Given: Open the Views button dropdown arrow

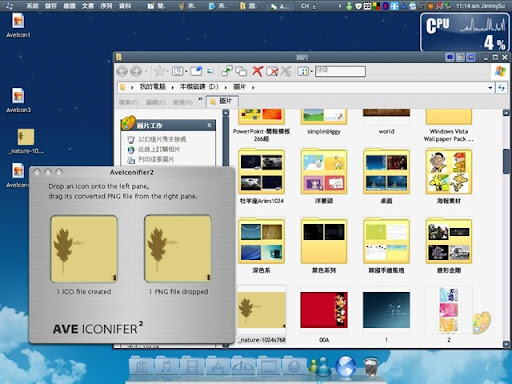Looking at the screenshot, I should tap(311, 71).
